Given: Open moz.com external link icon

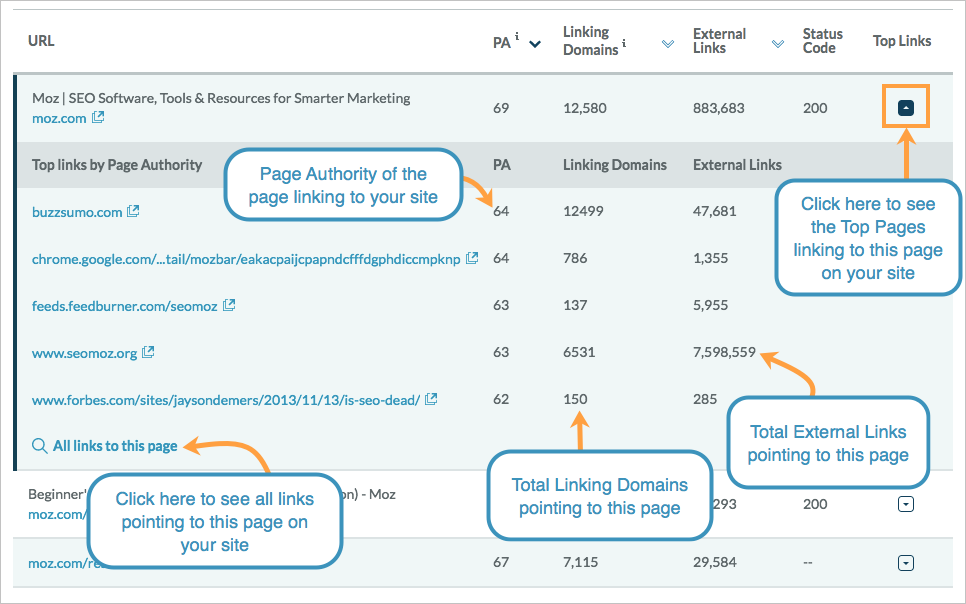Looking at the screenshot, I should [98, 117].
